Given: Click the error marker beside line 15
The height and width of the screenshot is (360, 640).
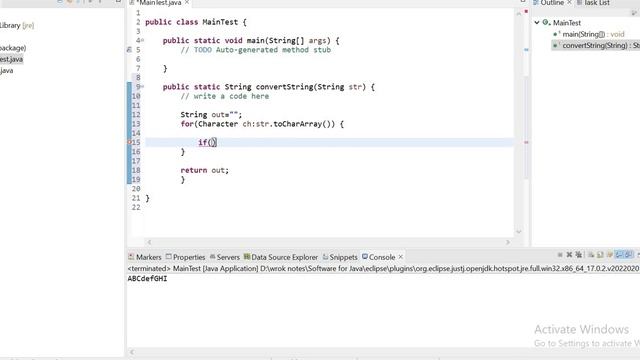Looking at the screenshot, I should pyautogui.click(x=129, y=142).
